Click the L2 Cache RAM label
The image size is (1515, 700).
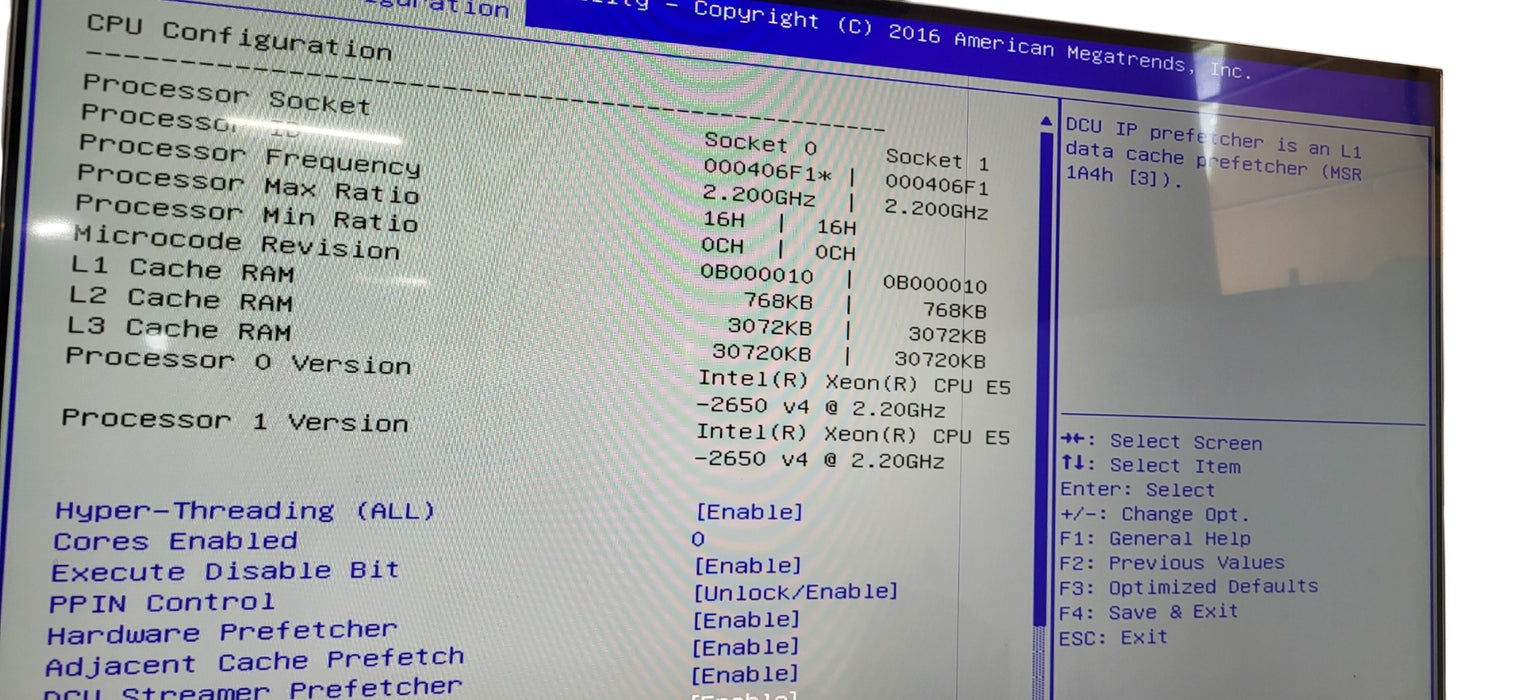point(181,299)
